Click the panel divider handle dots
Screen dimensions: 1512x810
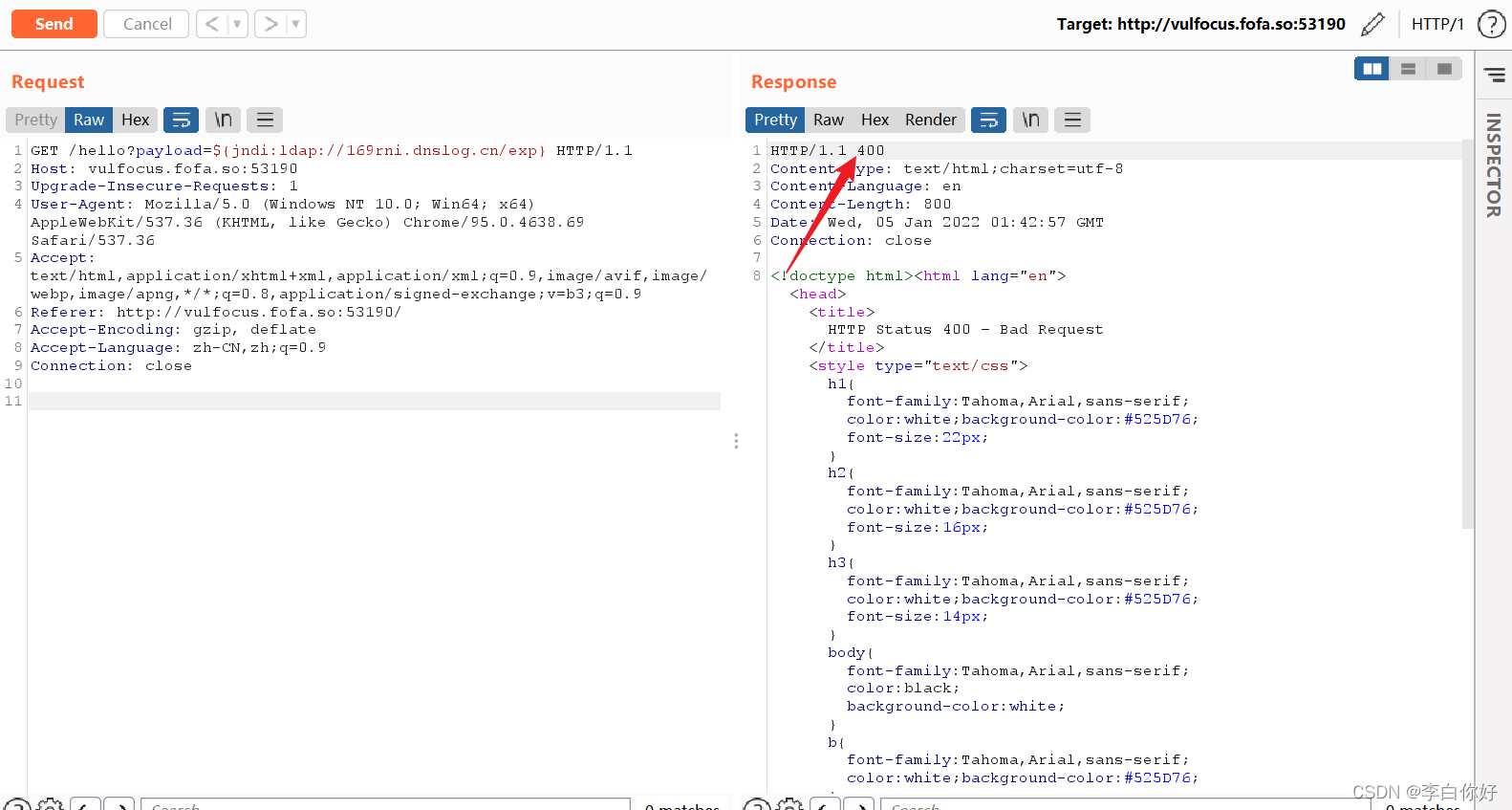click(x=736, y=441)
